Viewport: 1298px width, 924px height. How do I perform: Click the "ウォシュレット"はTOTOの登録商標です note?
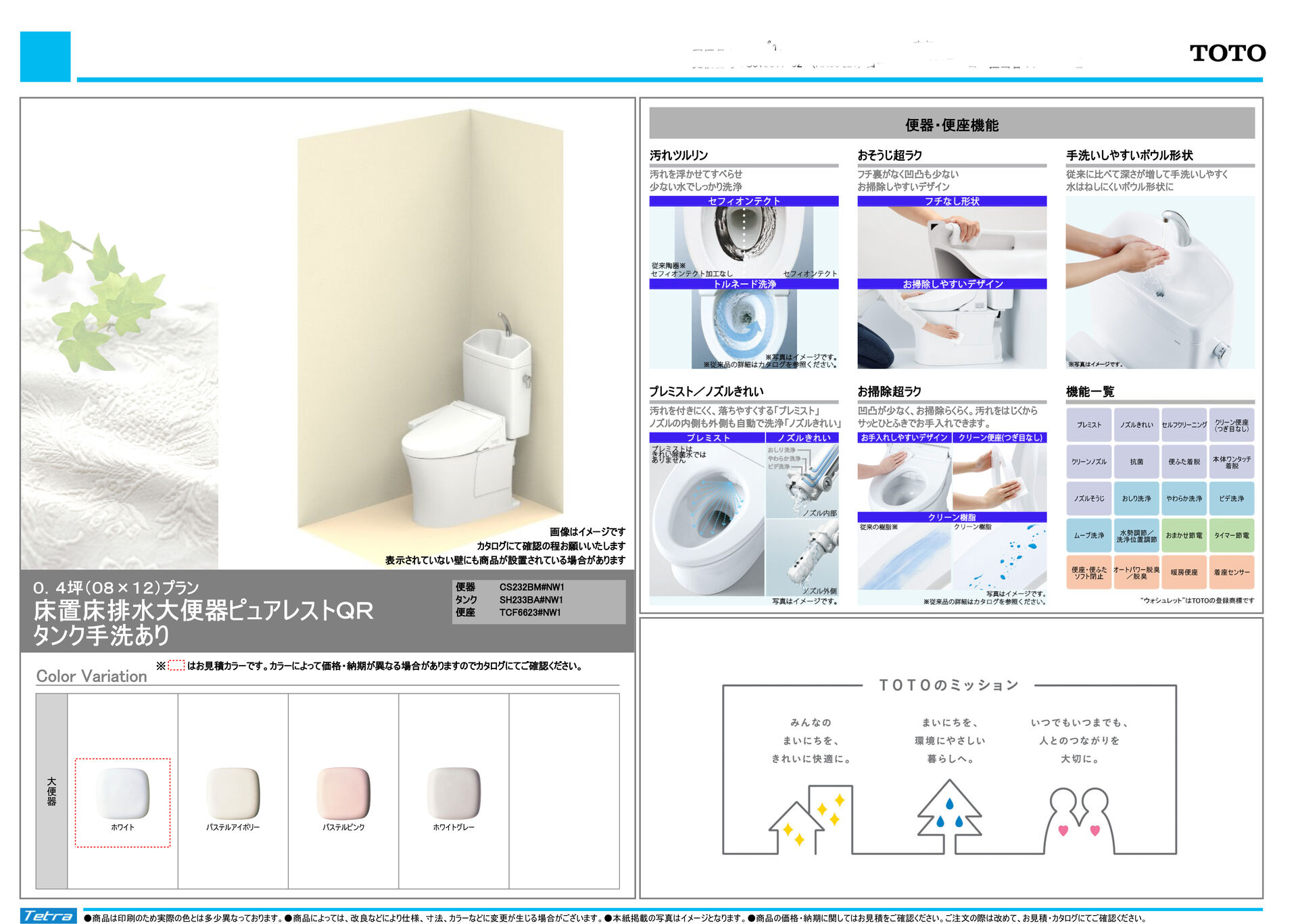tap(1197, 600)
